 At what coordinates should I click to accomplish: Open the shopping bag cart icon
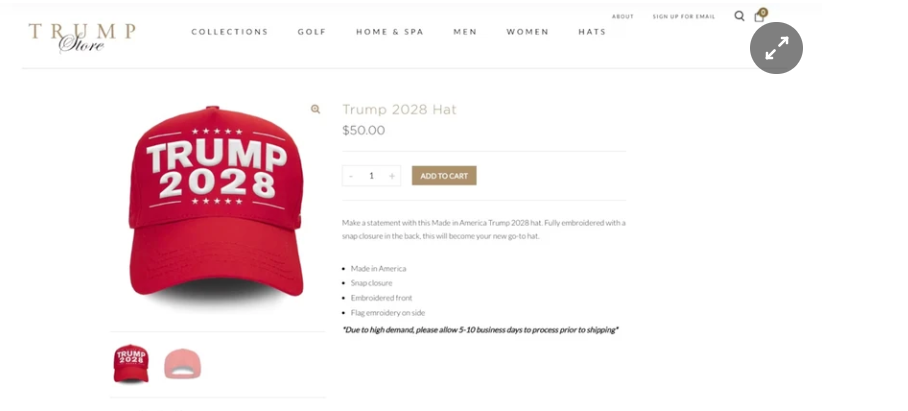(759, 17)
